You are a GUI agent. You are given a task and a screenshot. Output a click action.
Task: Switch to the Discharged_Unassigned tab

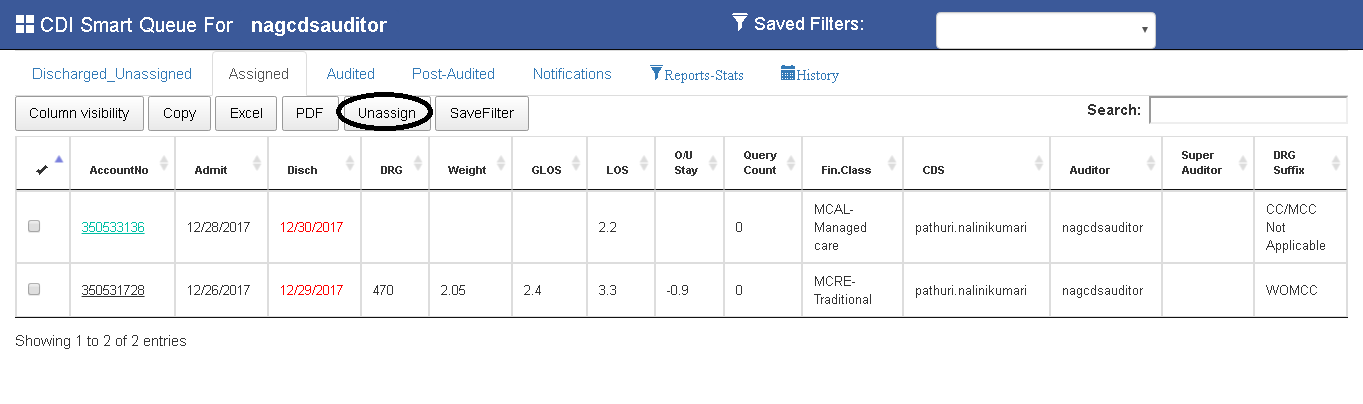click(x=112, y=74)
